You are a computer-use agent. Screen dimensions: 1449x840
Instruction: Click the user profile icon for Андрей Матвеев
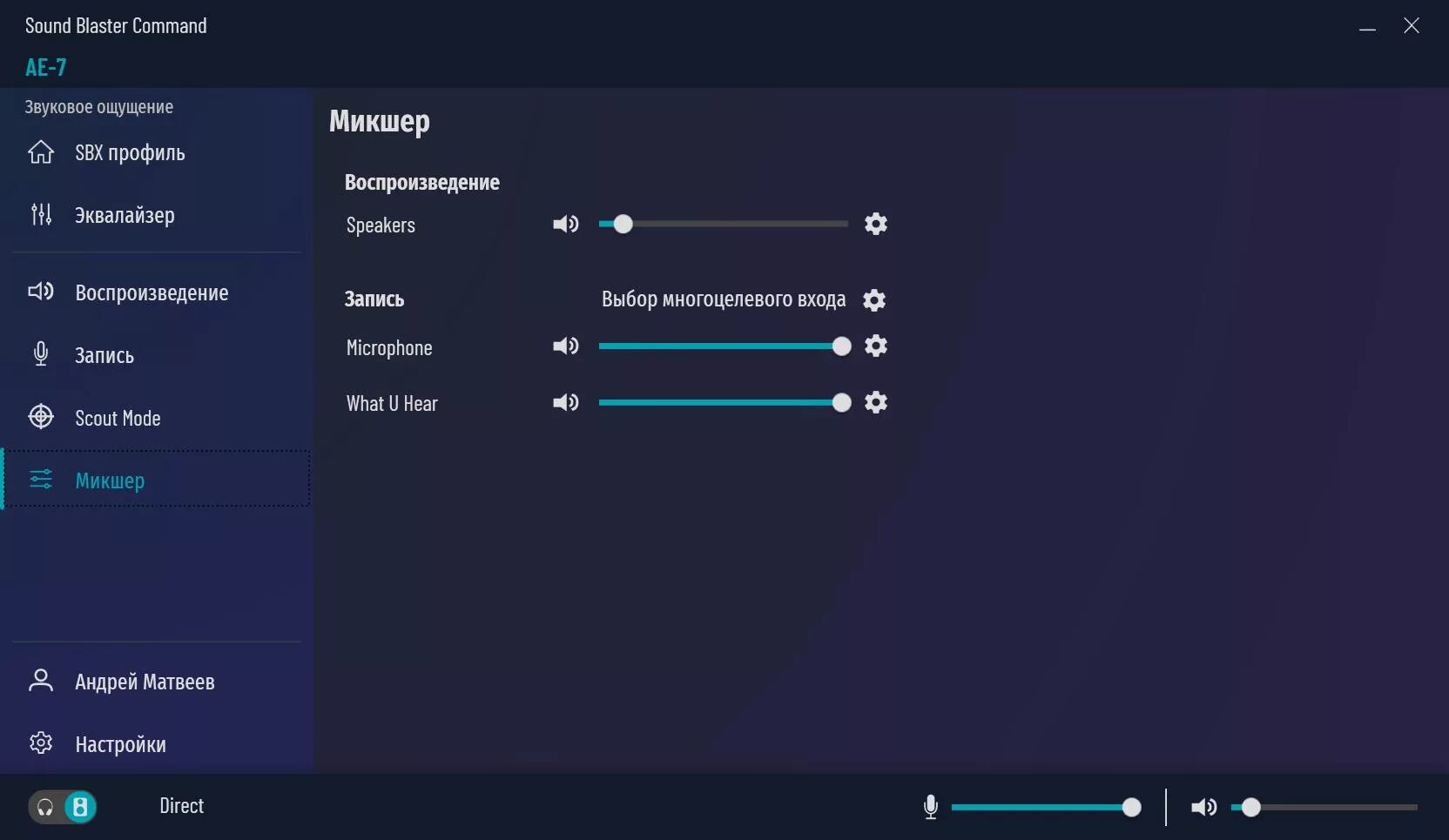click(x=41, y=681)
